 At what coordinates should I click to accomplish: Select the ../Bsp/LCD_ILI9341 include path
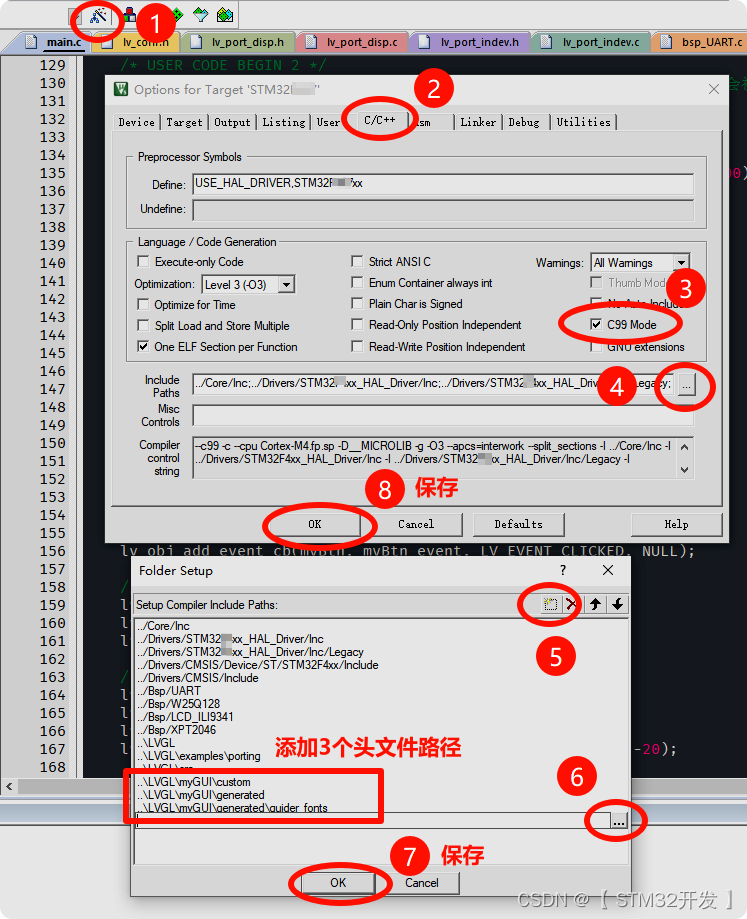[185, 716]
